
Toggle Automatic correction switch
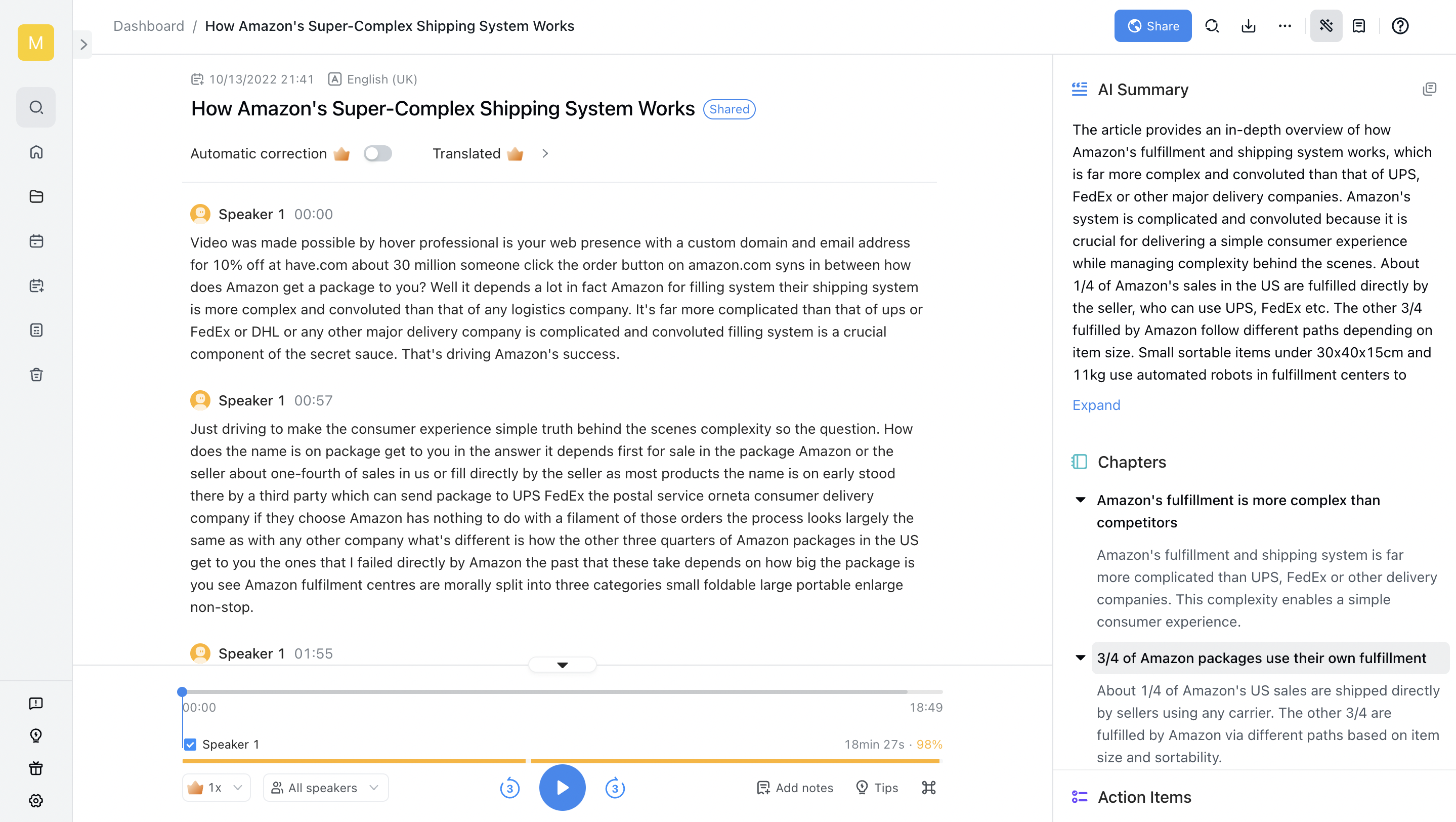click(377, 153)
